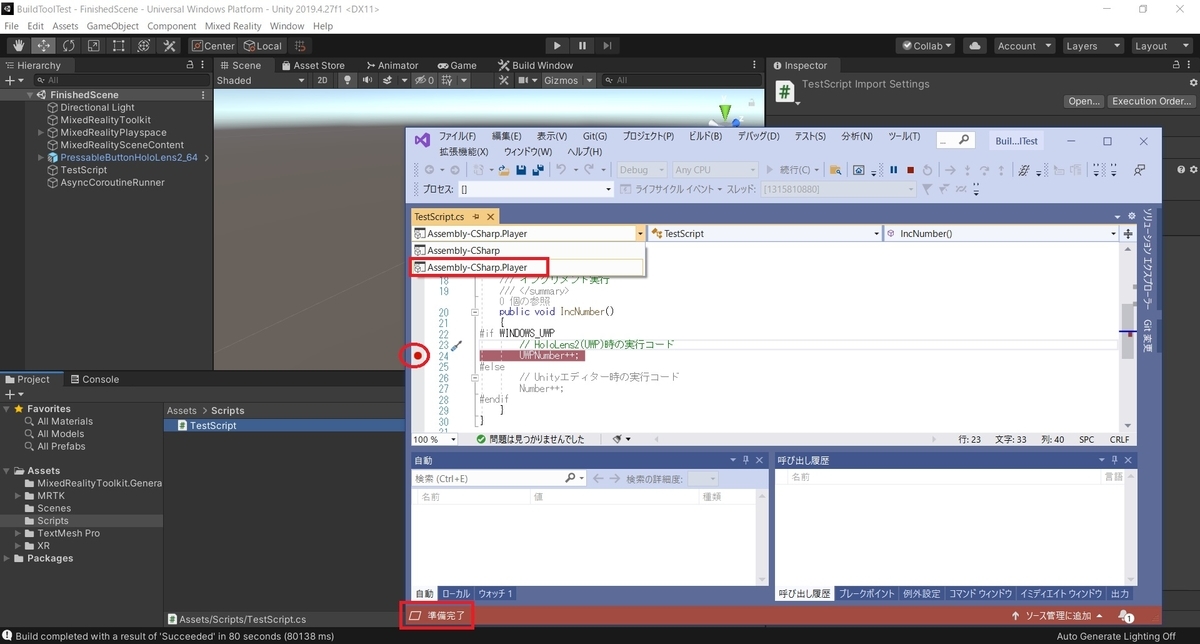The height and width of the screenshot is (644, 1200).
Task: Open the プロセス process combo box
Action: click(x=536, y=189)
